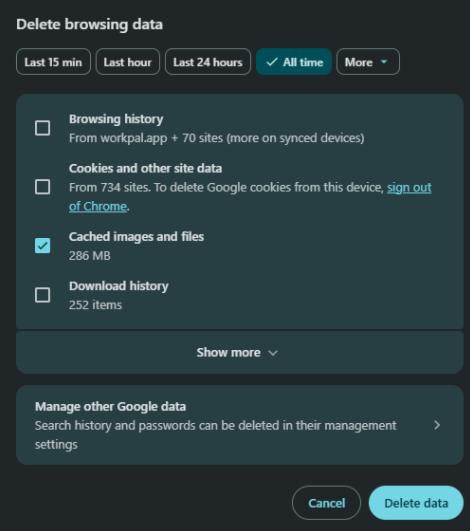Click the 286 MB cache size text
This screenshot has height=531, width=470.
(x=90, y=256)
